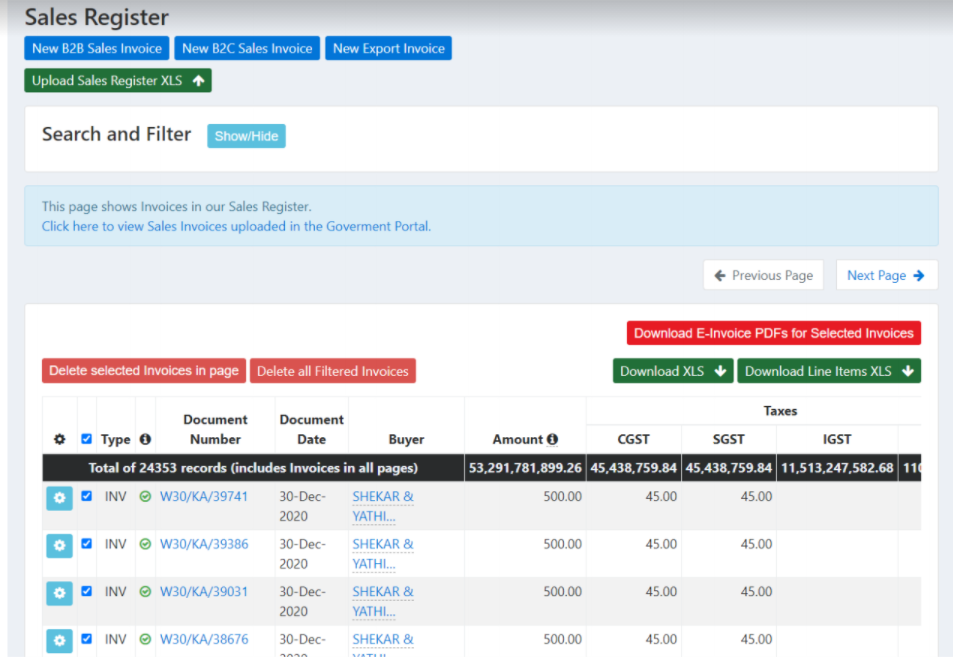Image resolution: width=953 pixels, height=661 pixels.
Task: Toggle the select-all checkbox in table header
Action: 87,439
